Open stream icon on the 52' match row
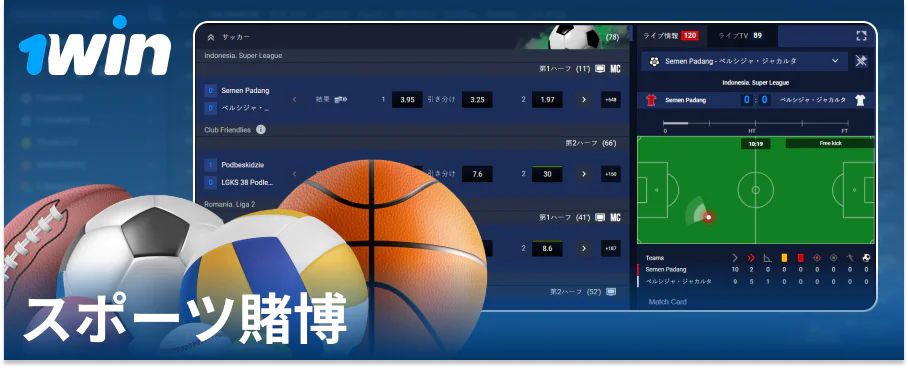 point(610,292)
